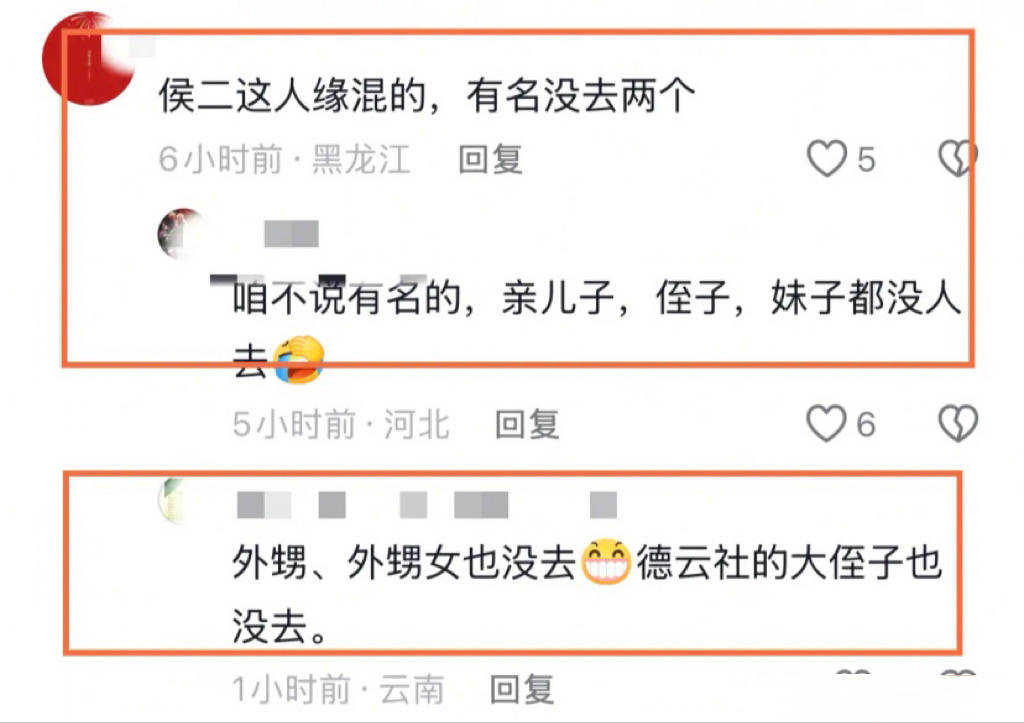This screenshot has height=723, width=1024.
Task: Click 回复 under the 云南 reply
Action: (x=522, y=690)
